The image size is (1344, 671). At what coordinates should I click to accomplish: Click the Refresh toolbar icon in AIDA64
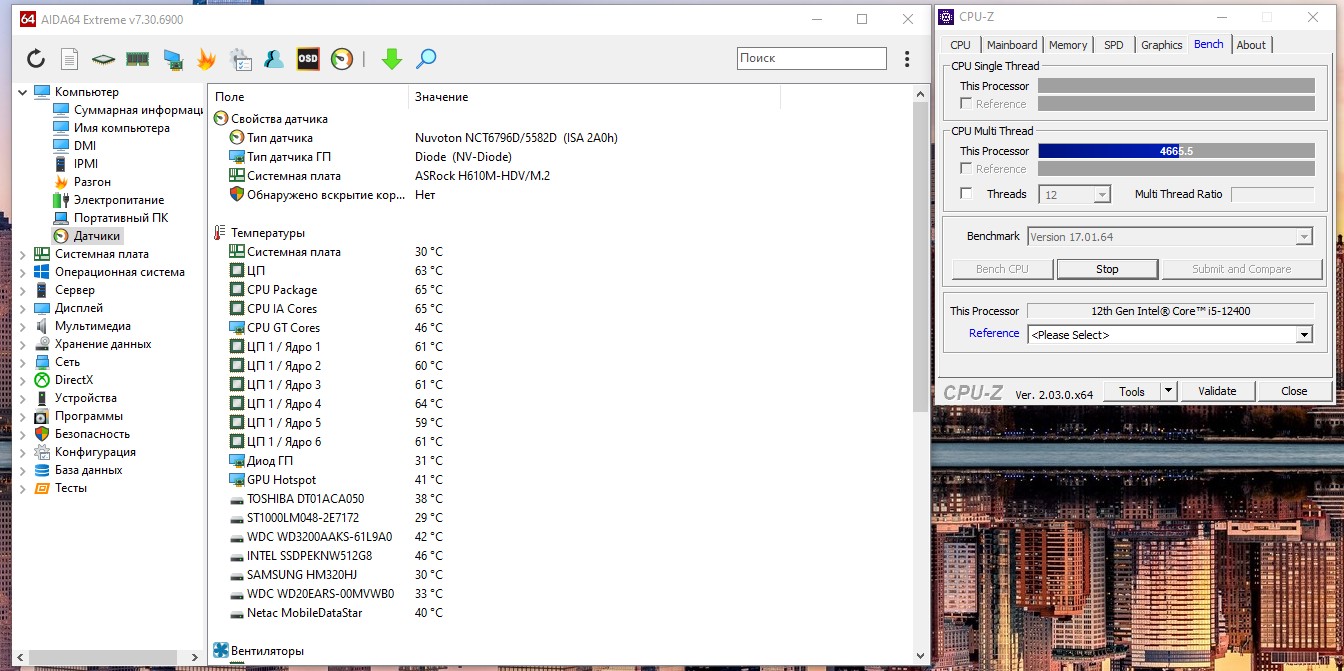[36, 59]
